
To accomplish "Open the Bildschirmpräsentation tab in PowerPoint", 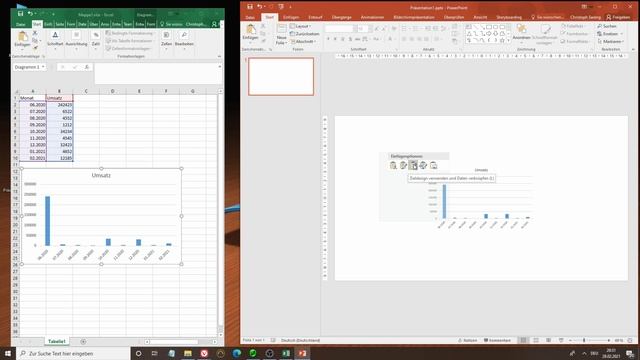I will [414, 17].
